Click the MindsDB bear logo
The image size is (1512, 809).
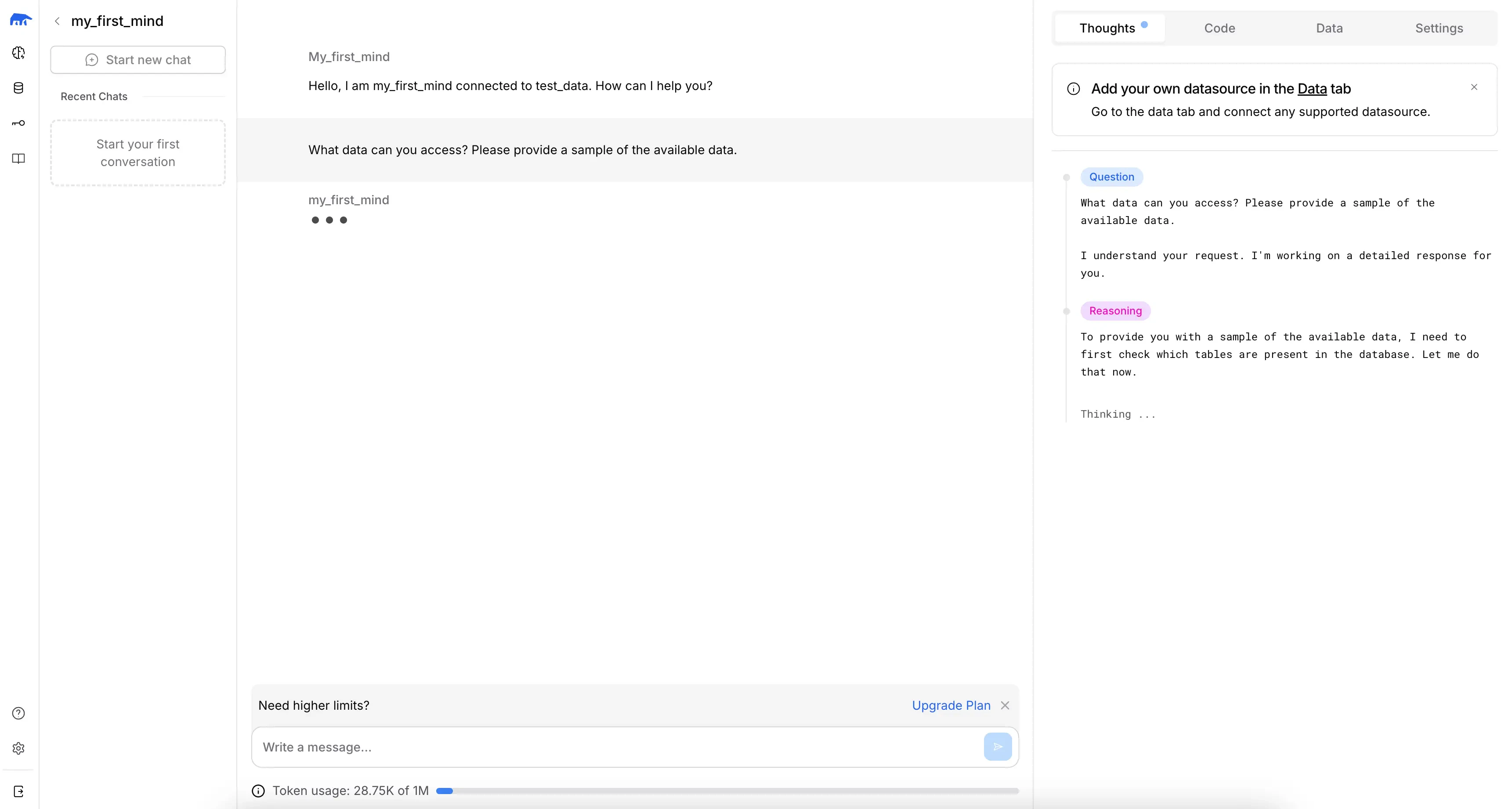(x=21, y=20)
